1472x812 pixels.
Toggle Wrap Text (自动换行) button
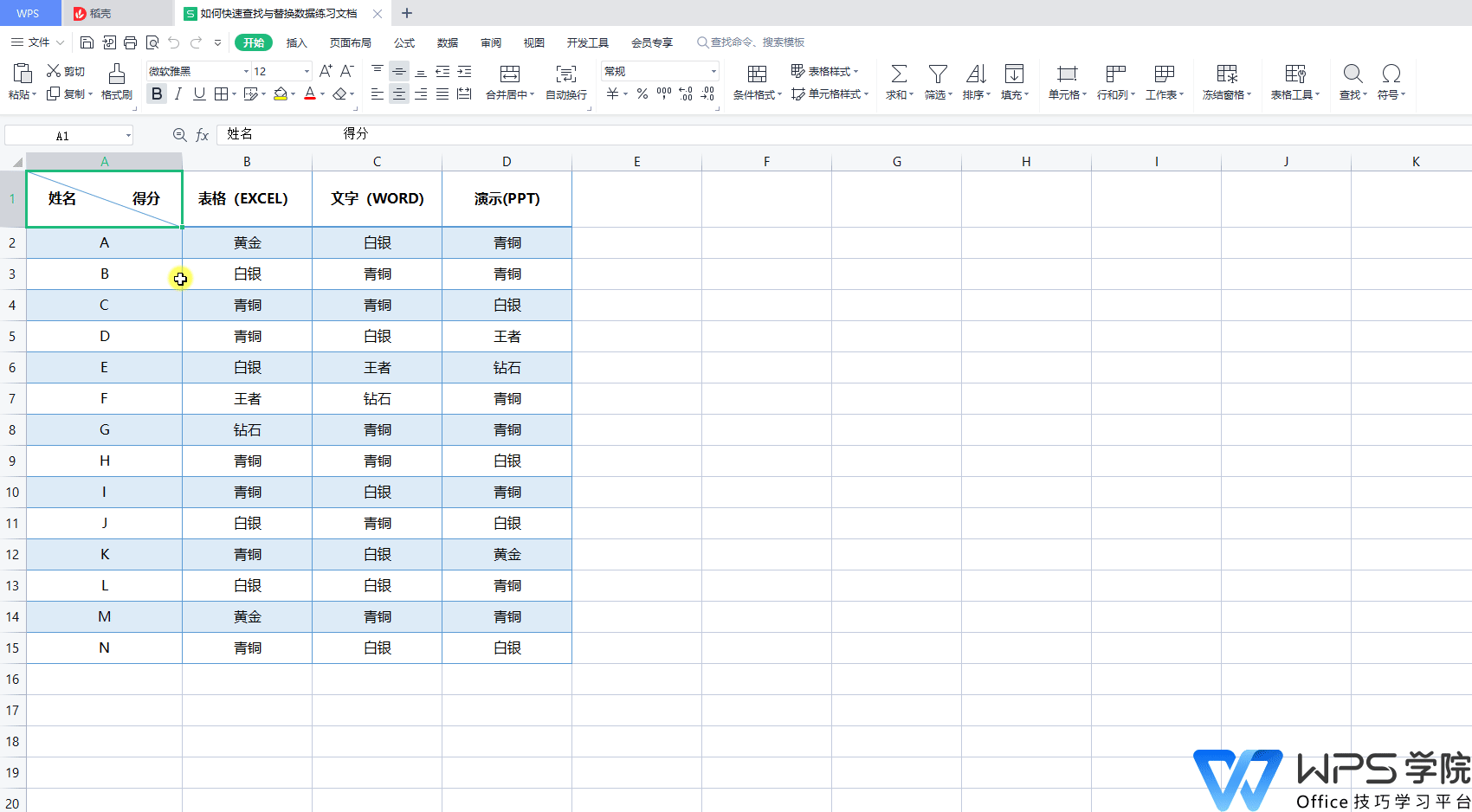click(x=565, y=74)
